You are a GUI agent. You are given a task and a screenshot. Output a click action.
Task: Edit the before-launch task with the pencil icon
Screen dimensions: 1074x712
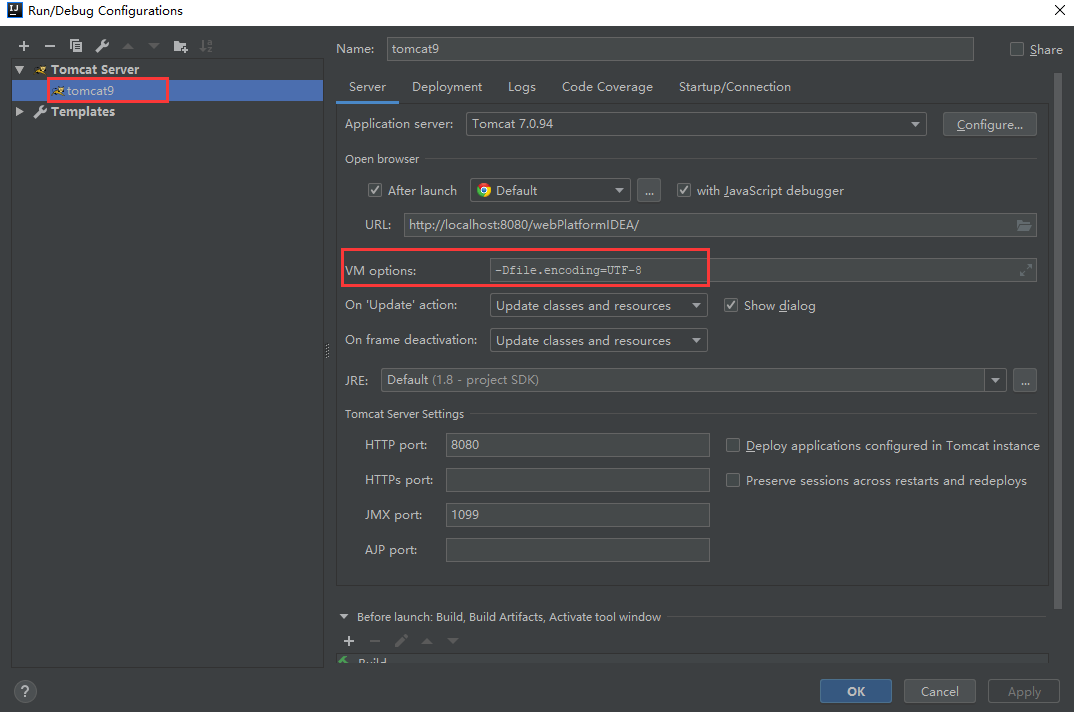(401, 641)
